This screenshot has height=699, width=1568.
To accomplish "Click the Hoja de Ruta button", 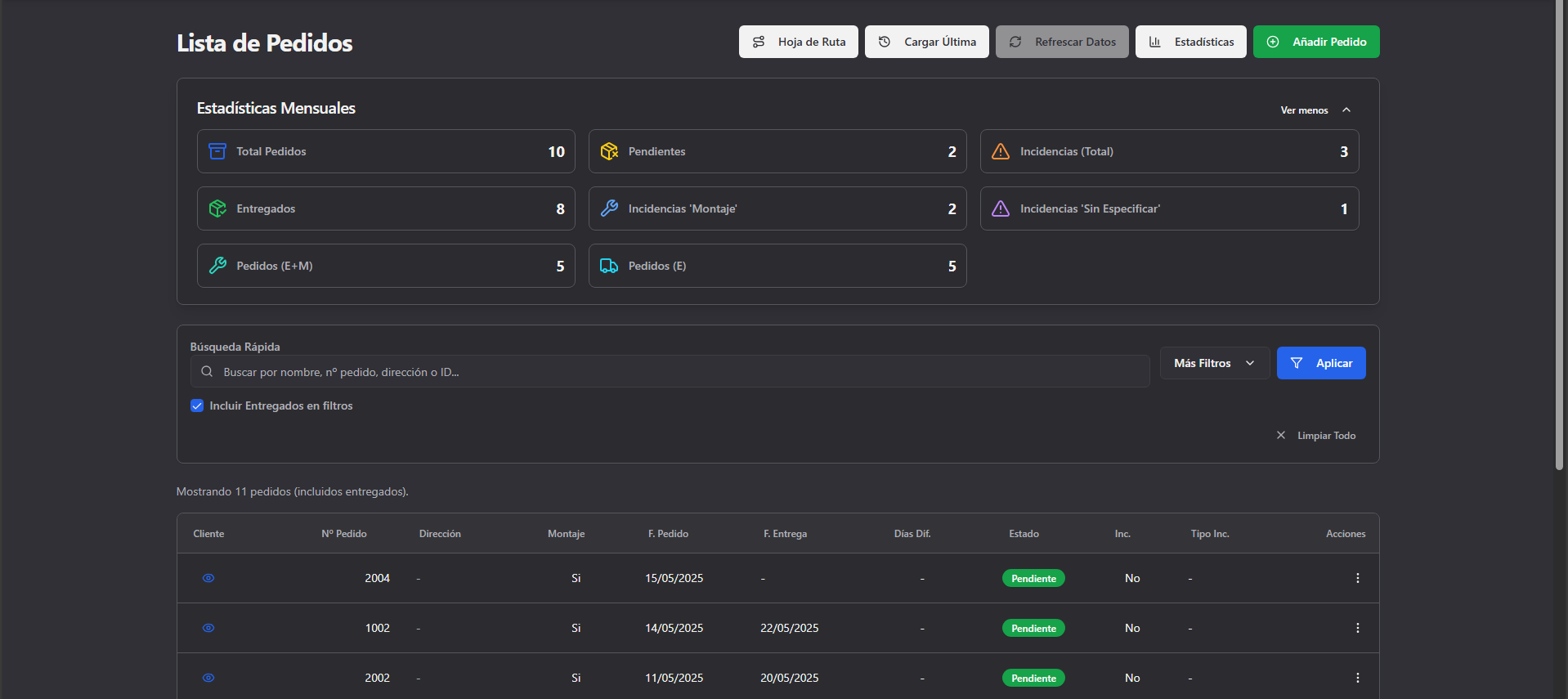I will tap(798, 42).
